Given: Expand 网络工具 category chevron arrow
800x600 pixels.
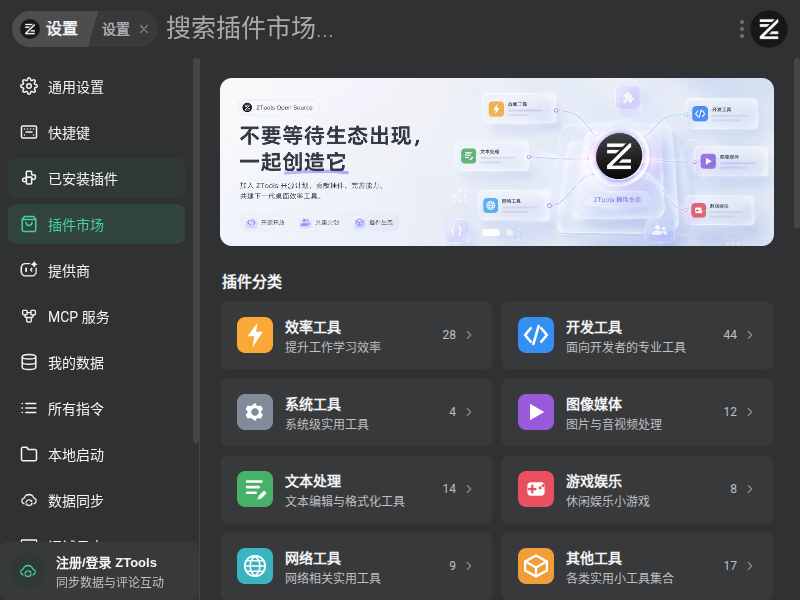Looking at the screenshot, I should tap(469, 566).
